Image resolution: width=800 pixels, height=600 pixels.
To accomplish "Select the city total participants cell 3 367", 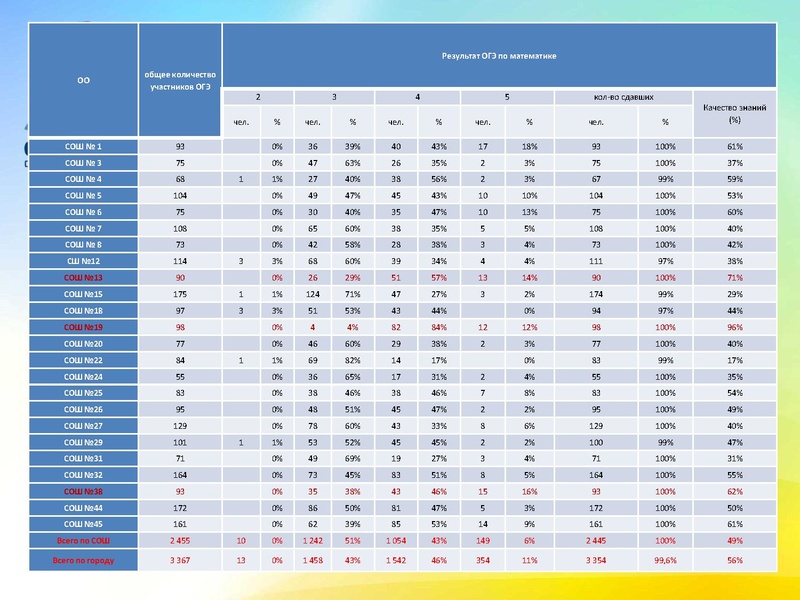I will click(180, 561).
